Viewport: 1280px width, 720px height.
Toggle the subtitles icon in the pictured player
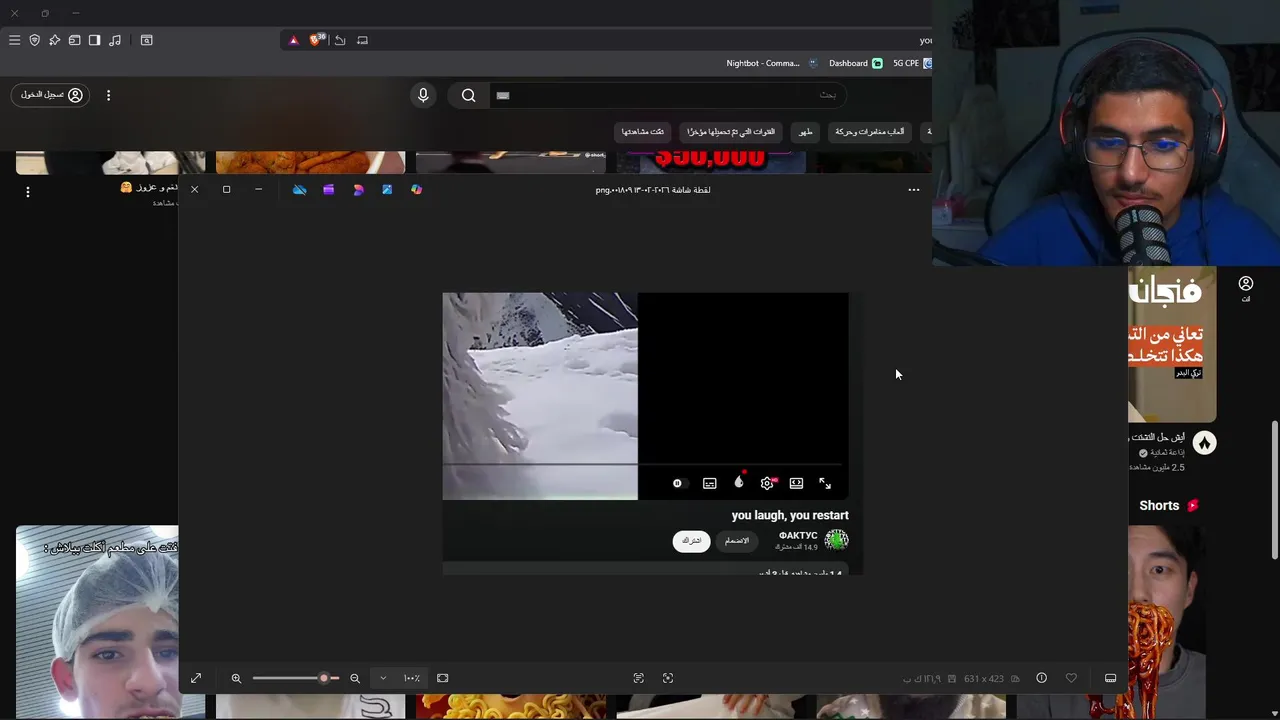tap(709, 483)
